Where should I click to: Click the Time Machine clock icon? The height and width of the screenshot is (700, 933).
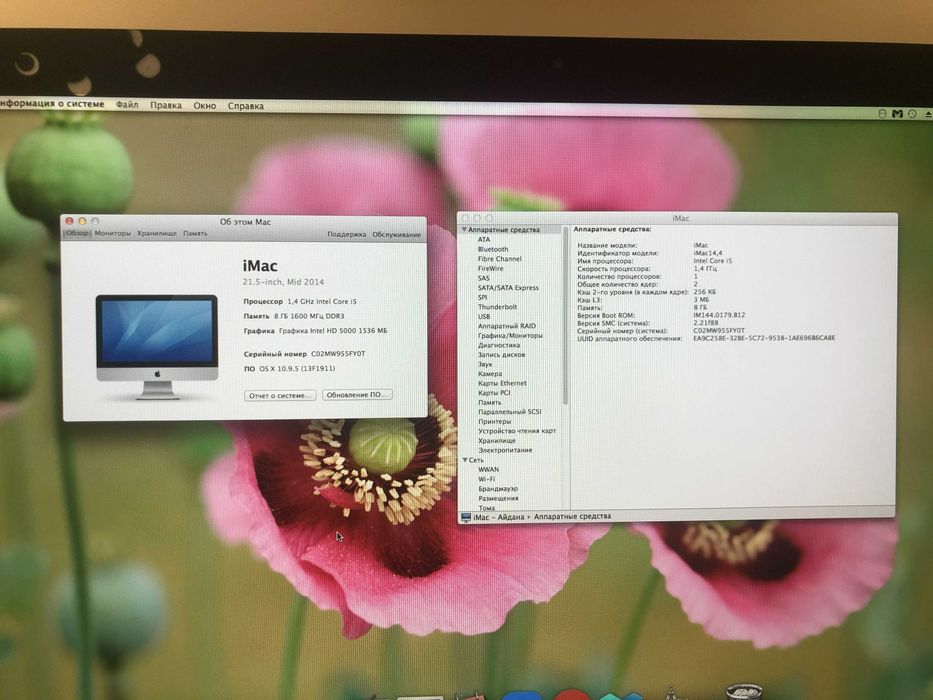click(912, 114)
